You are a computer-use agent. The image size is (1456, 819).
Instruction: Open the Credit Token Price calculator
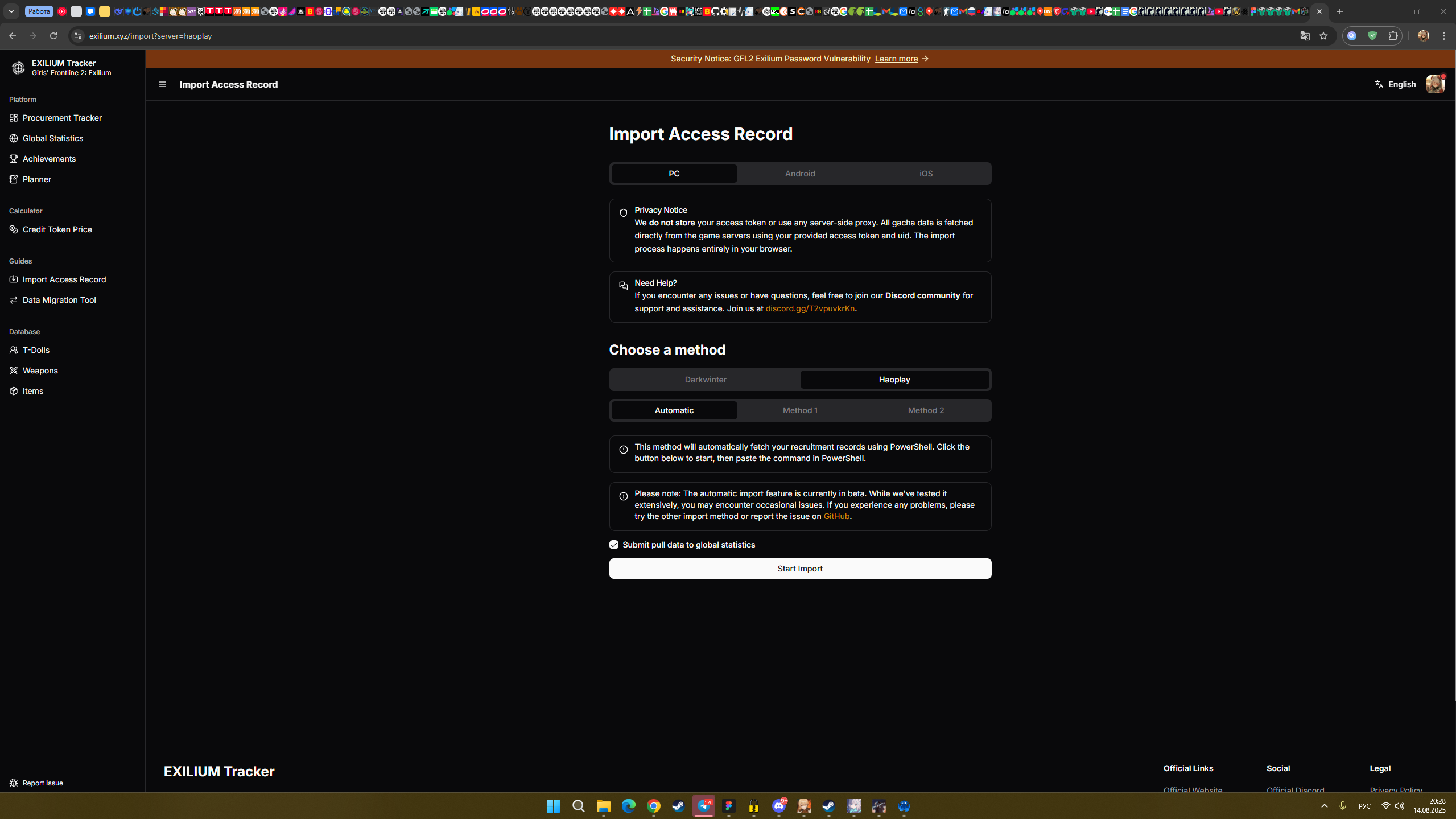[x=57, y=229]
